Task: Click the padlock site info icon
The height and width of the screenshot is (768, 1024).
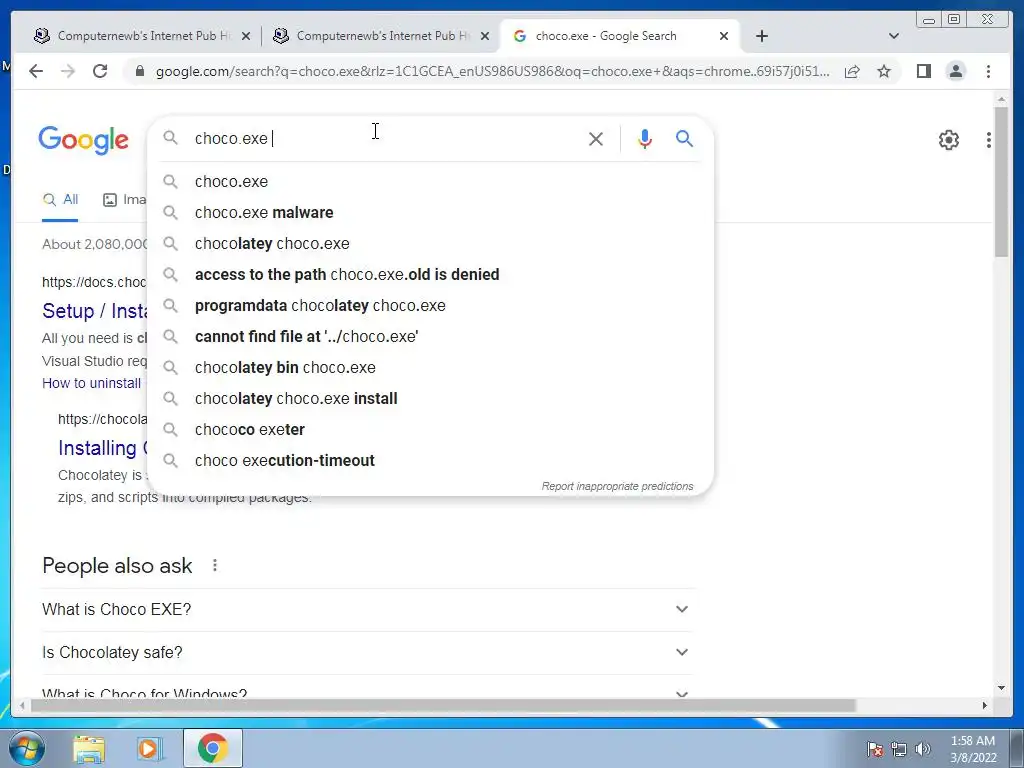Action: point(139,71)
